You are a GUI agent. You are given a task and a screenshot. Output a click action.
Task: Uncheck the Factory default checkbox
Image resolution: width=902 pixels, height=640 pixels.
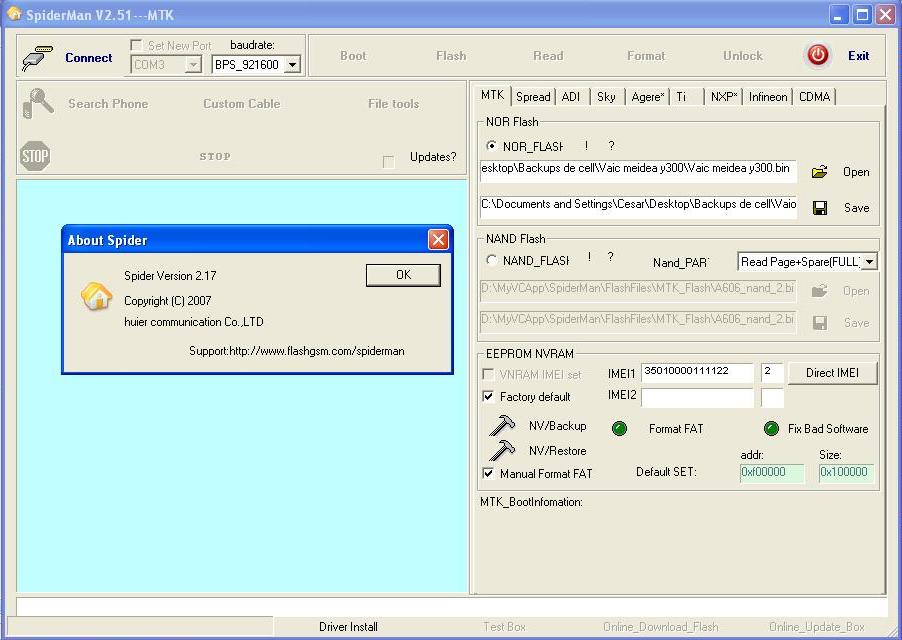coord(488,396)
